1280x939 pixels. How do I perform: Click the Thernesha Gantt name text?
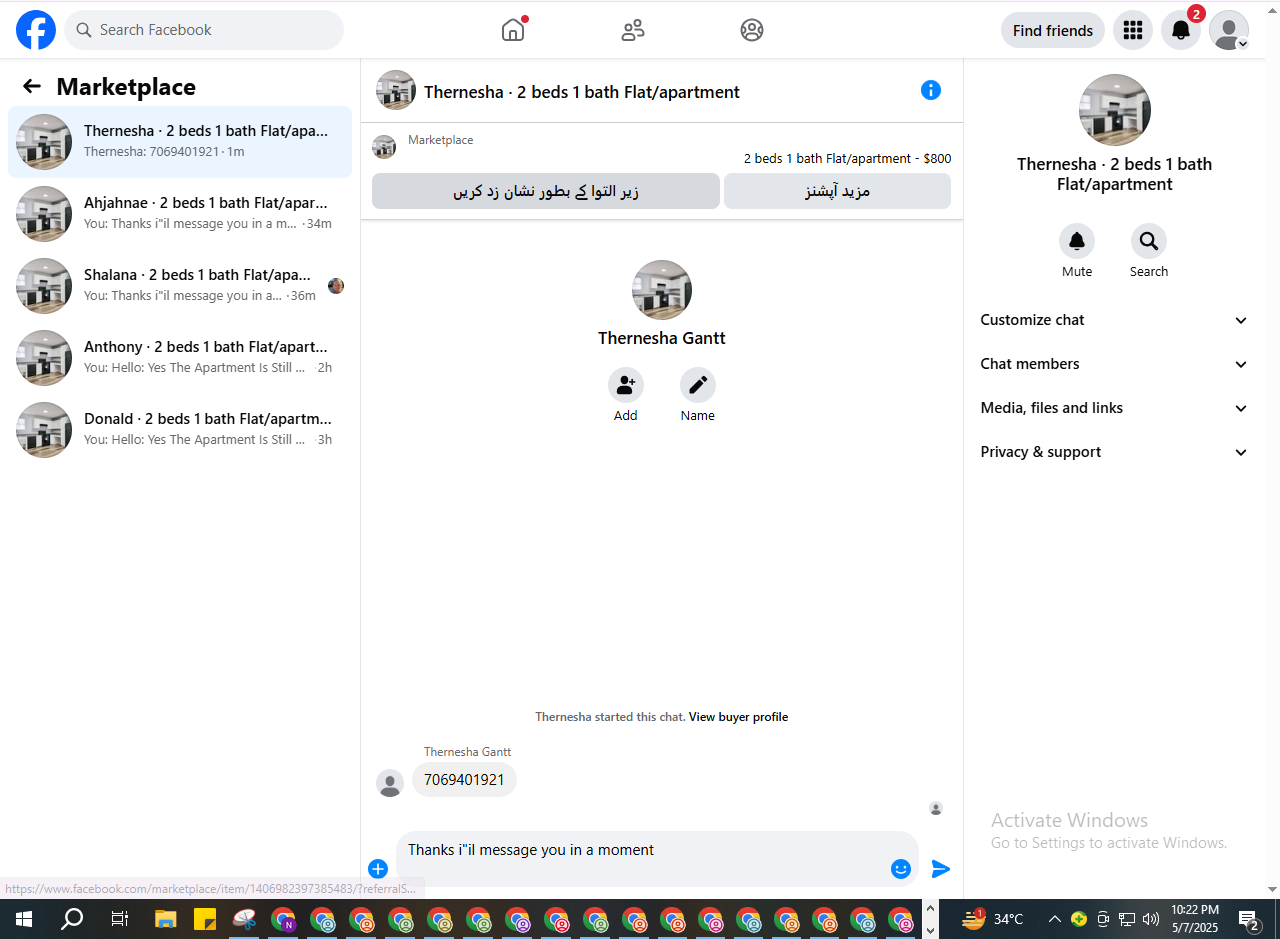click(x=662, y=338)
